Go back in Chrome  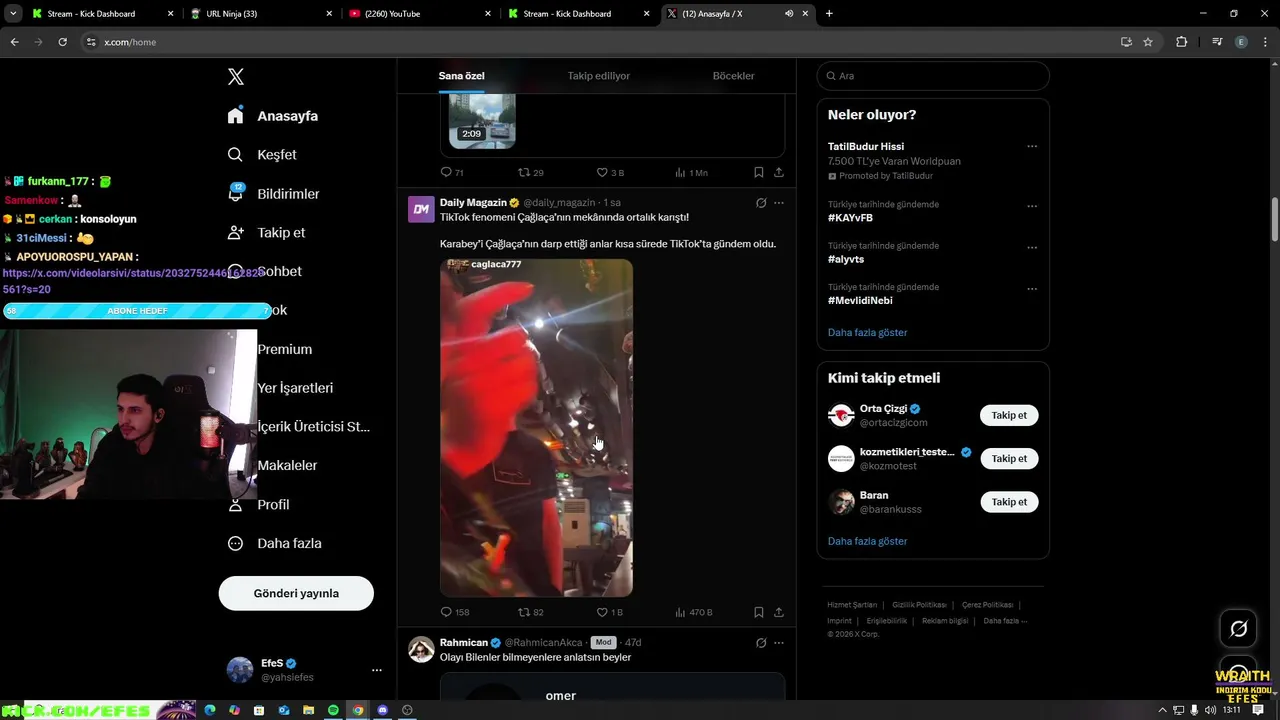click(14, 42)
